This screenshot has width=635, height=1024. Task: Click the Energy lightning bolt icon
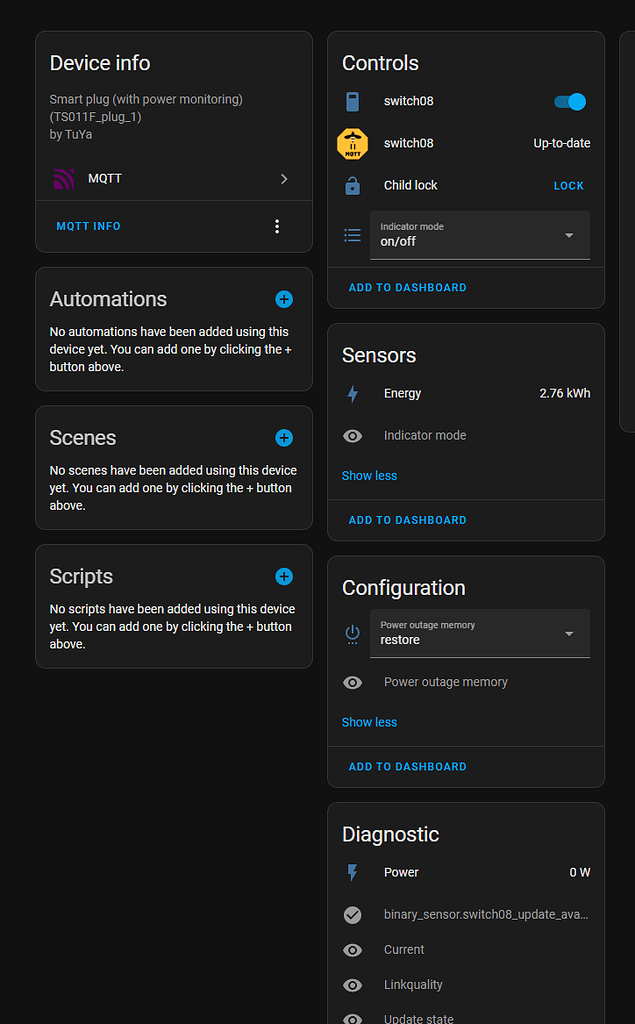pos(352,394)
